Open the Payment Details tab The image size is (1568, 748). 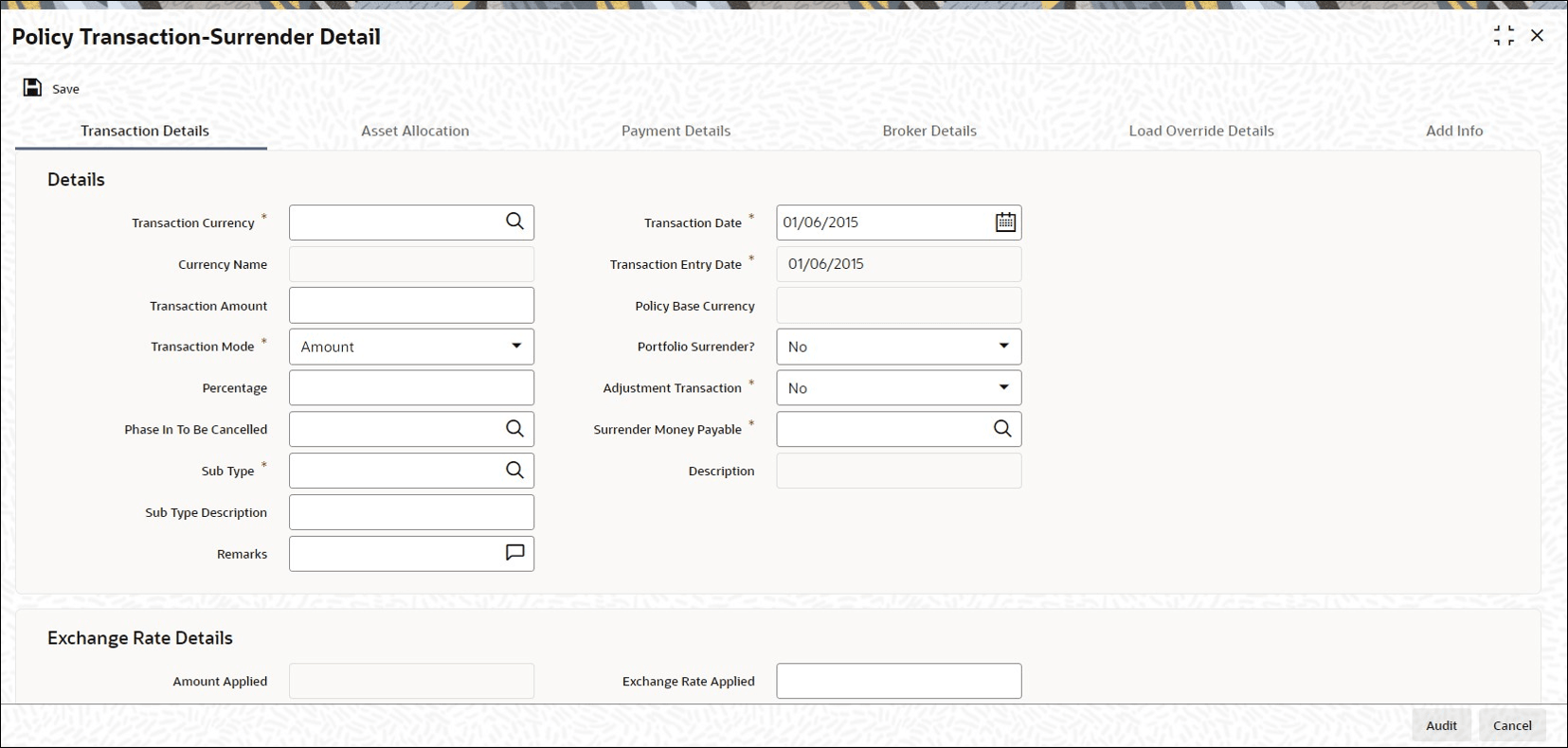676,131
